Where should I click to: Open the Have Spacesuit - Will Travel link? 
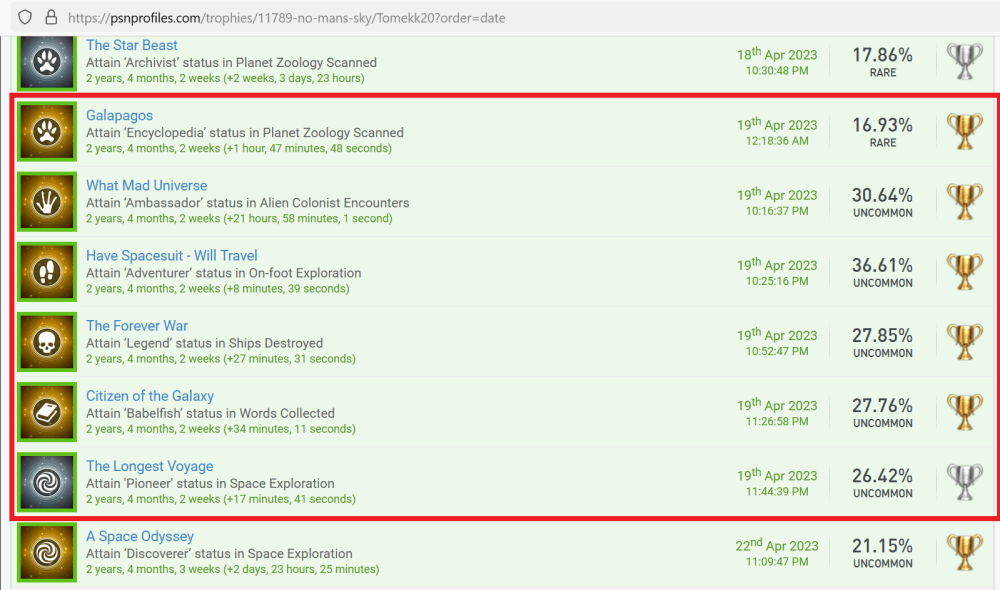pos(171,256)
